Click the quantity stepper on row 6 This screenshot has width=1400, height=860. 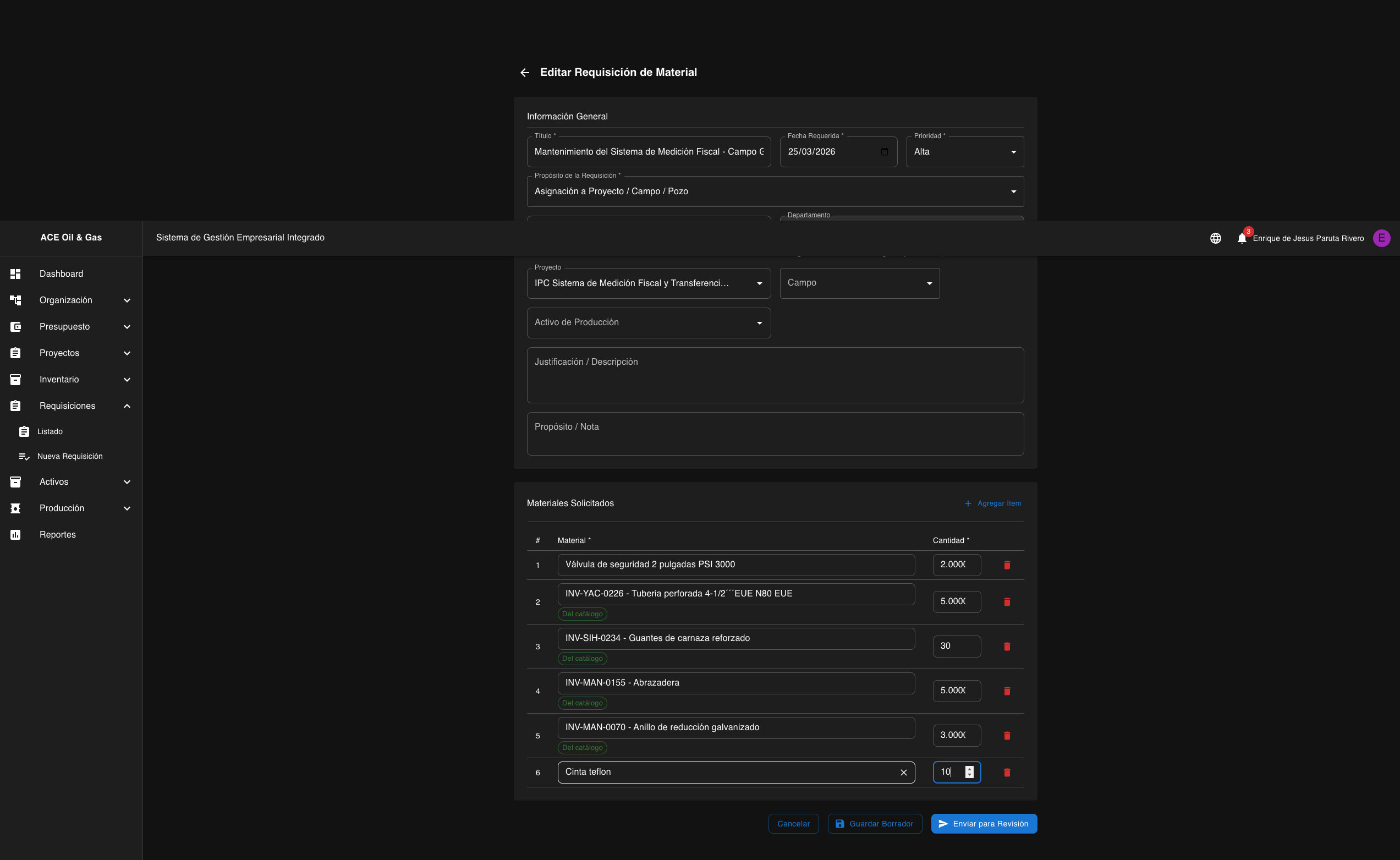(969, 772)
